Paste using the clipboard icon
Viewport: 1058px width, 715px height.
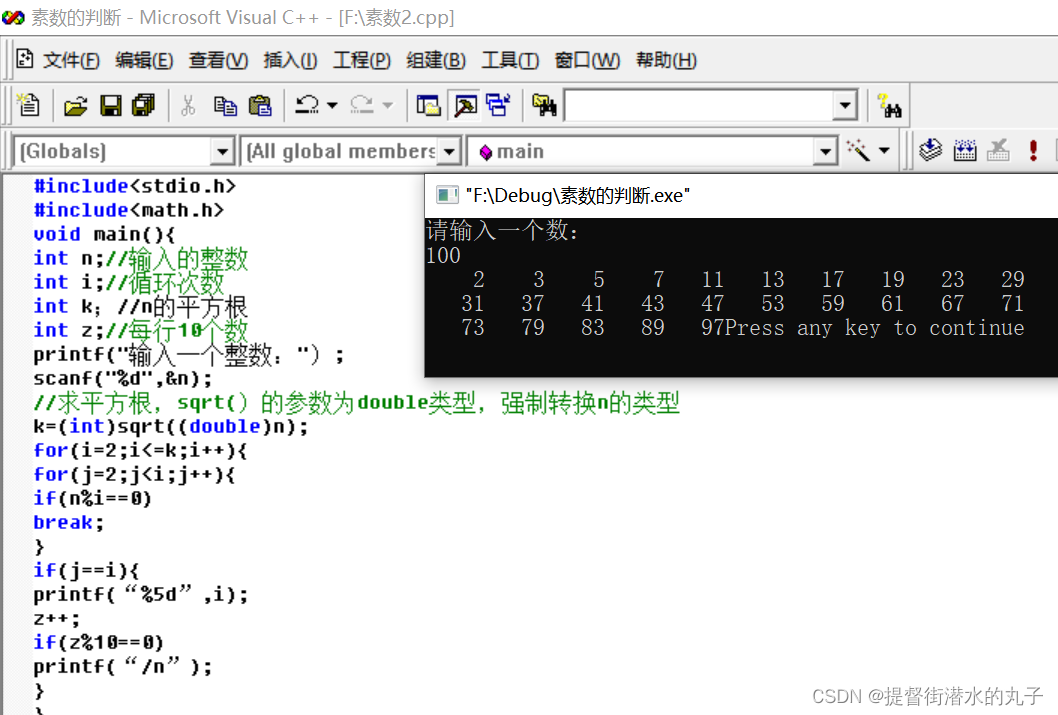(x=260, y=105)
